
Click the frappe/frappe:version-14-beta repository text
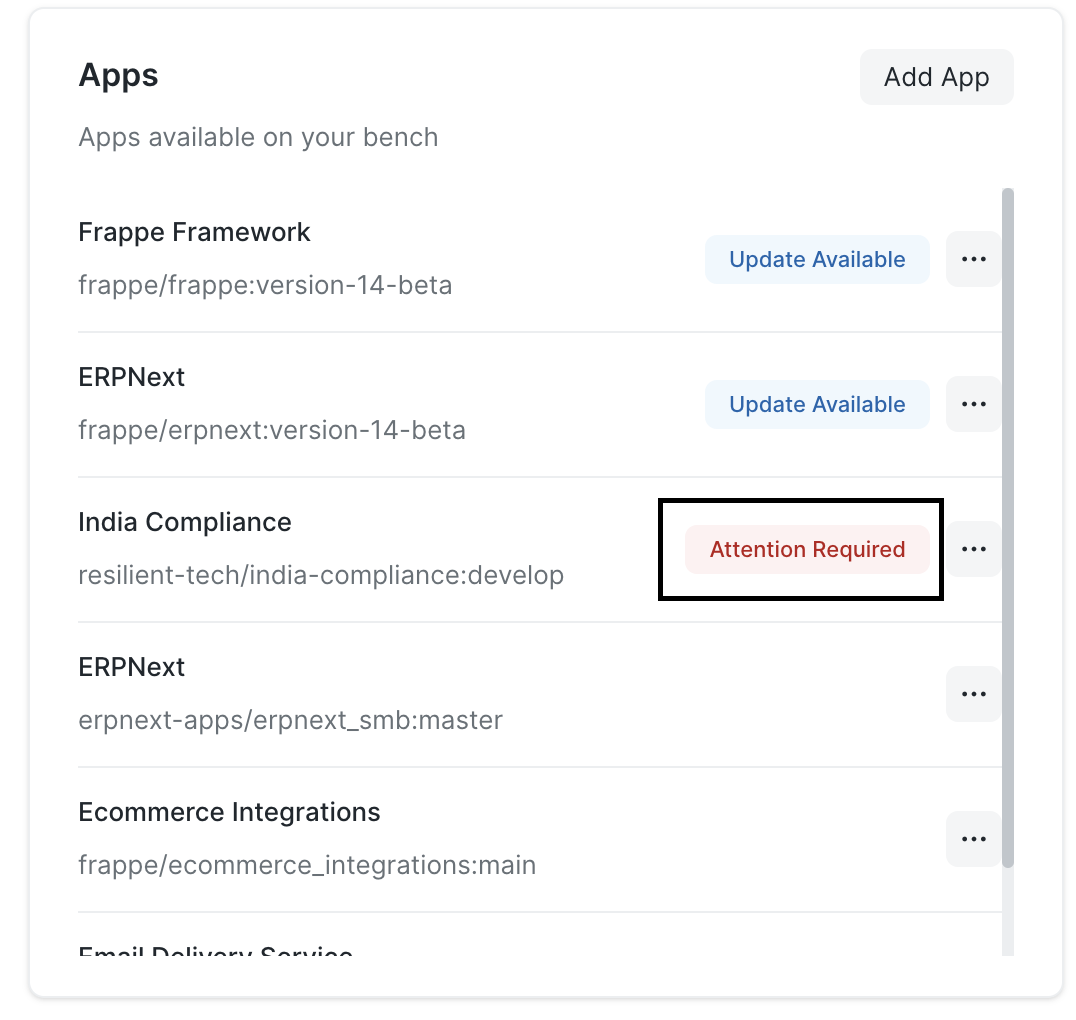click(265, 286)
